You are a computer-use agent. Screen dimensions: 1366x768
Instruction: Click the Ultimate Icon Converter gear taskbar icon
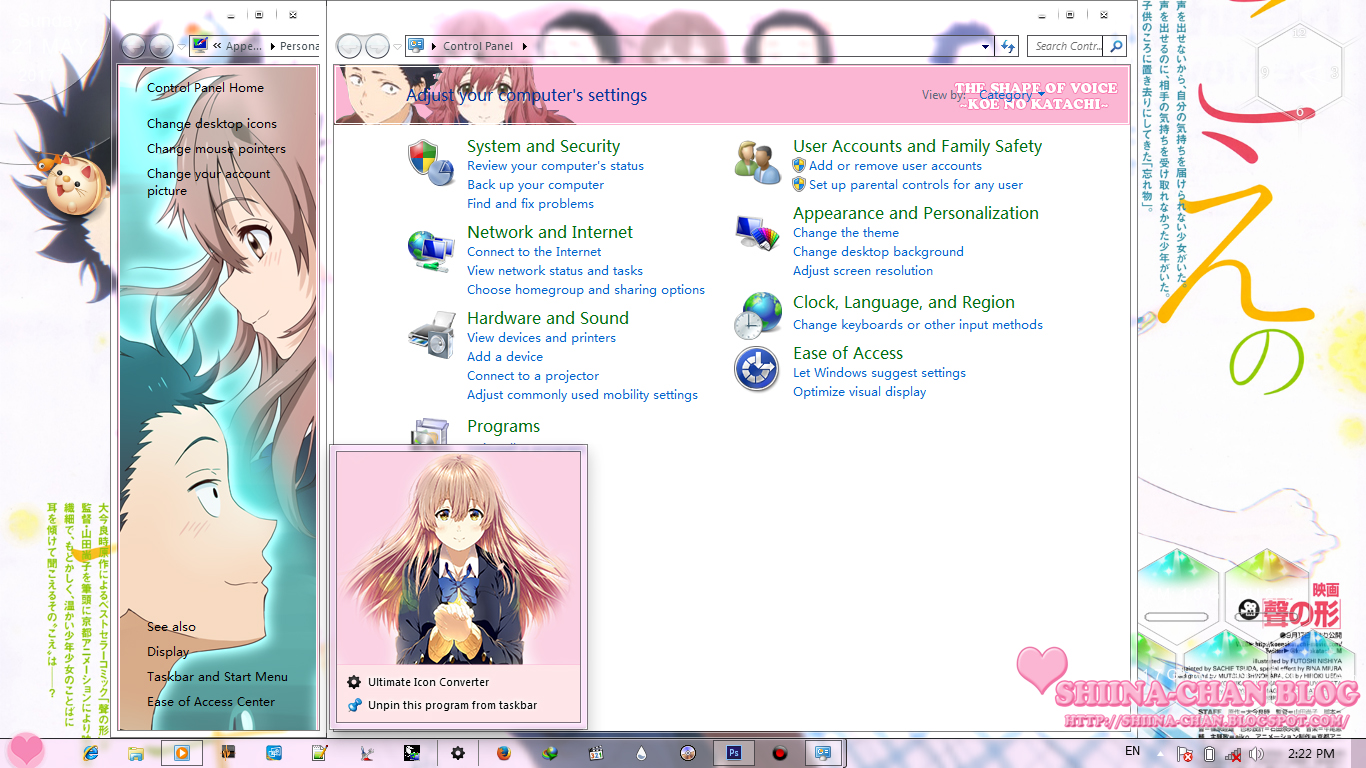[x=458, y=753]
